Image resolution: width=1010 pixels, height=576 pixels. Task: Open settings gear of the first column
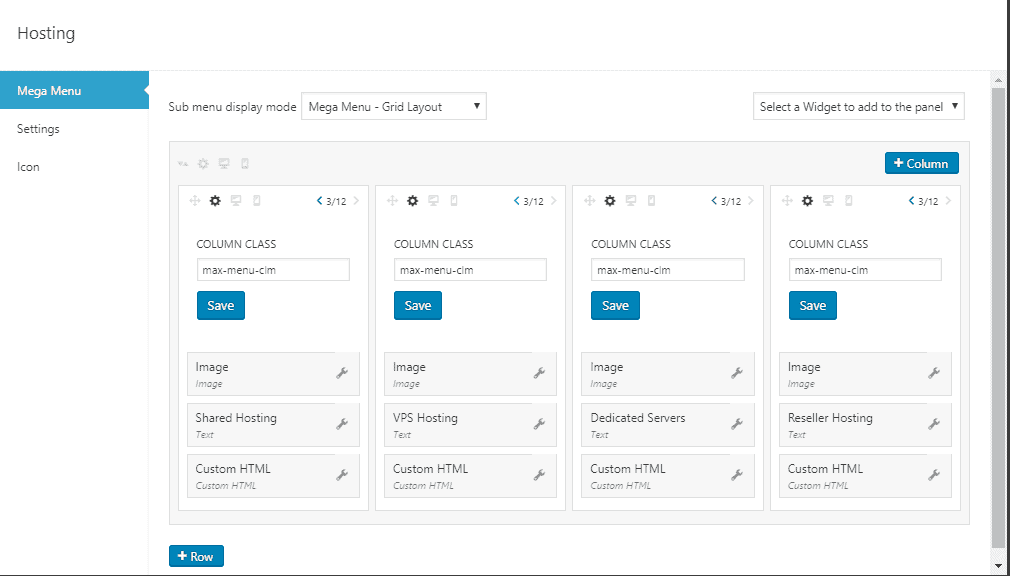click(215, 201)
